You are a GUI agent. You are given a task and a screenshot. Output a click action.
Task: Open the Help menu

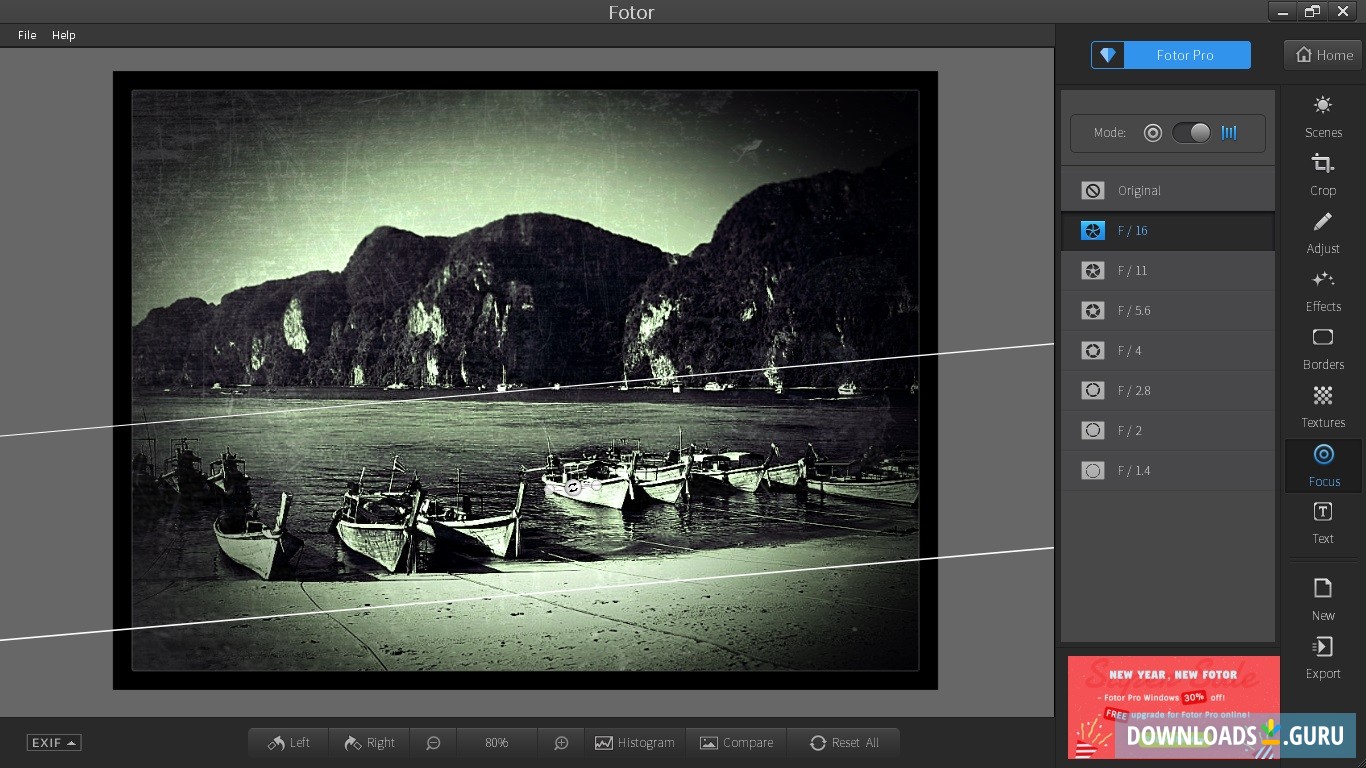tap(64, 35)
